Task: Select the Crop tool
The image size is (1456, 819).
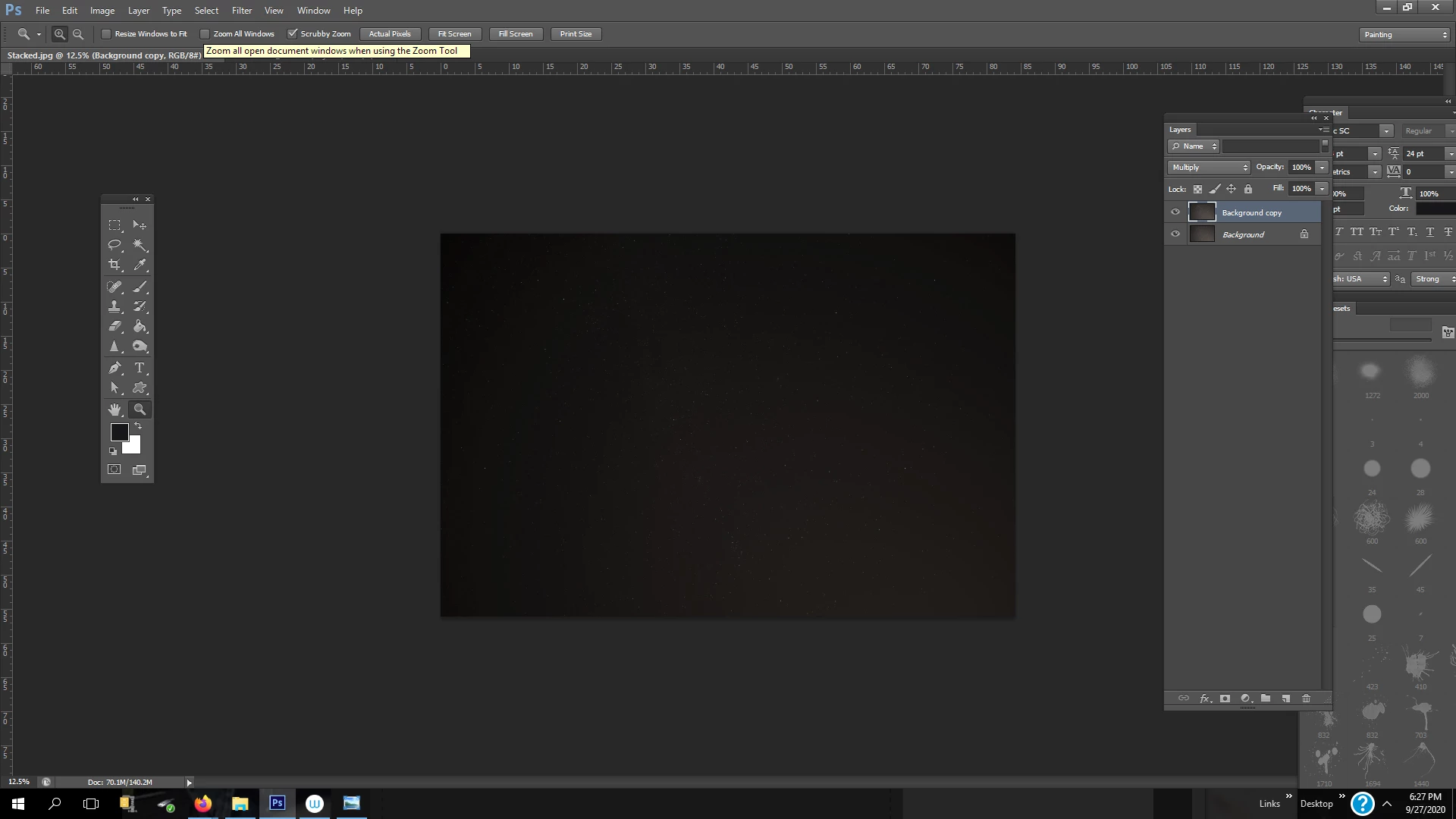Action: pos(115,265)
